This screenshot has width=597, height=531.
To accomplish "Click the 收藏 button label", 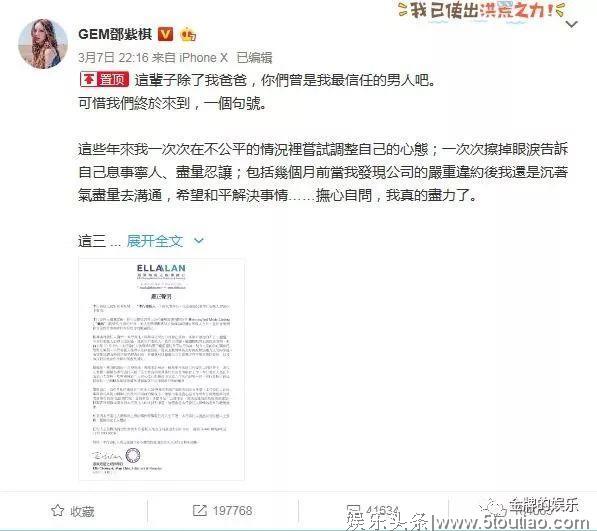I will coord(82,511).
